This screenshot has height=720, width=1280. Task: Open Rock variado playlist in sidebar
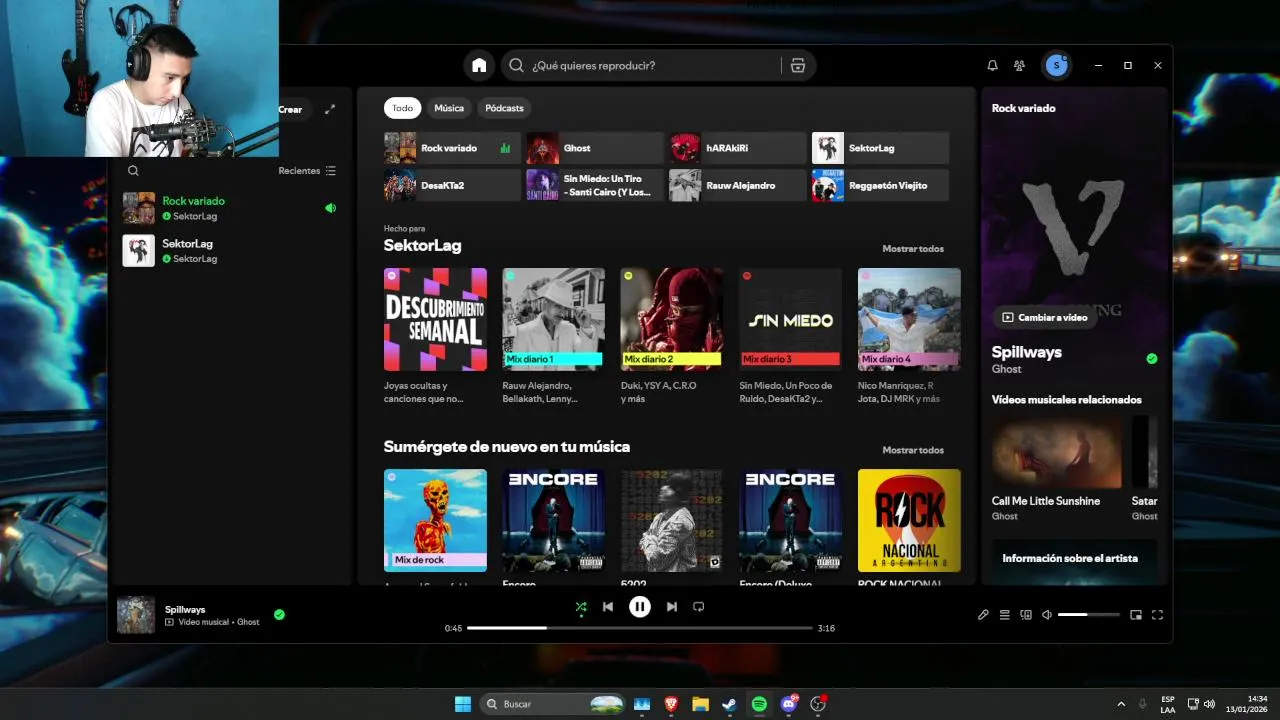(x=230, y=208)
